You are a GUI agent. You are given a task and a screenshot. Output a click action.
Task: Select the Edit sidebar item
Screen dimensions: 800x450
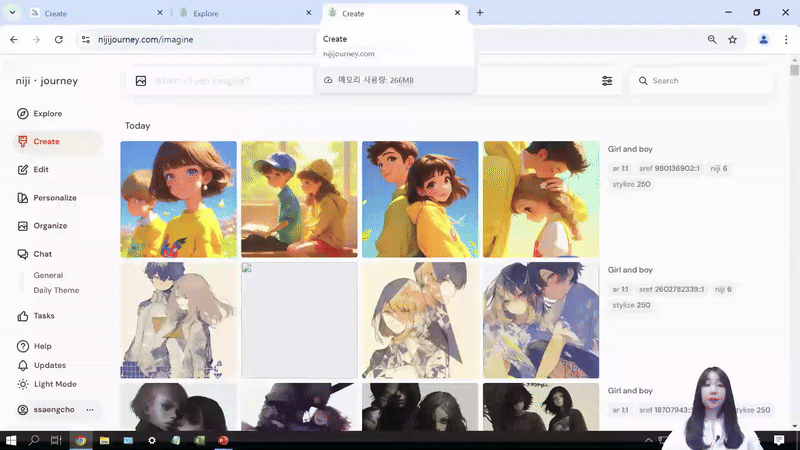[40, 170]
